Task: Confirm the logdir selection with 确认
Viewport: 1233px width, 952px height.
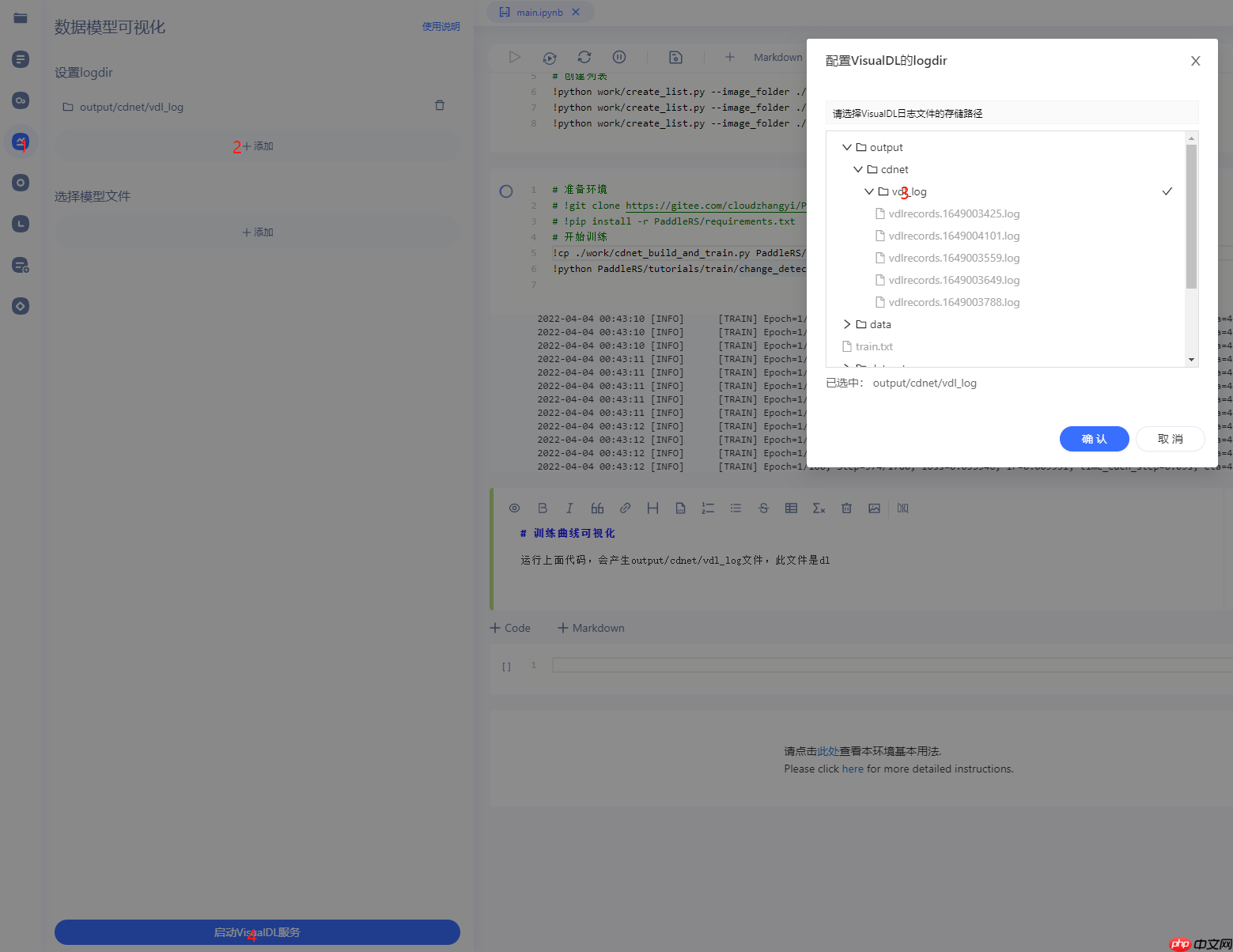Action: tap(1094, 439)
